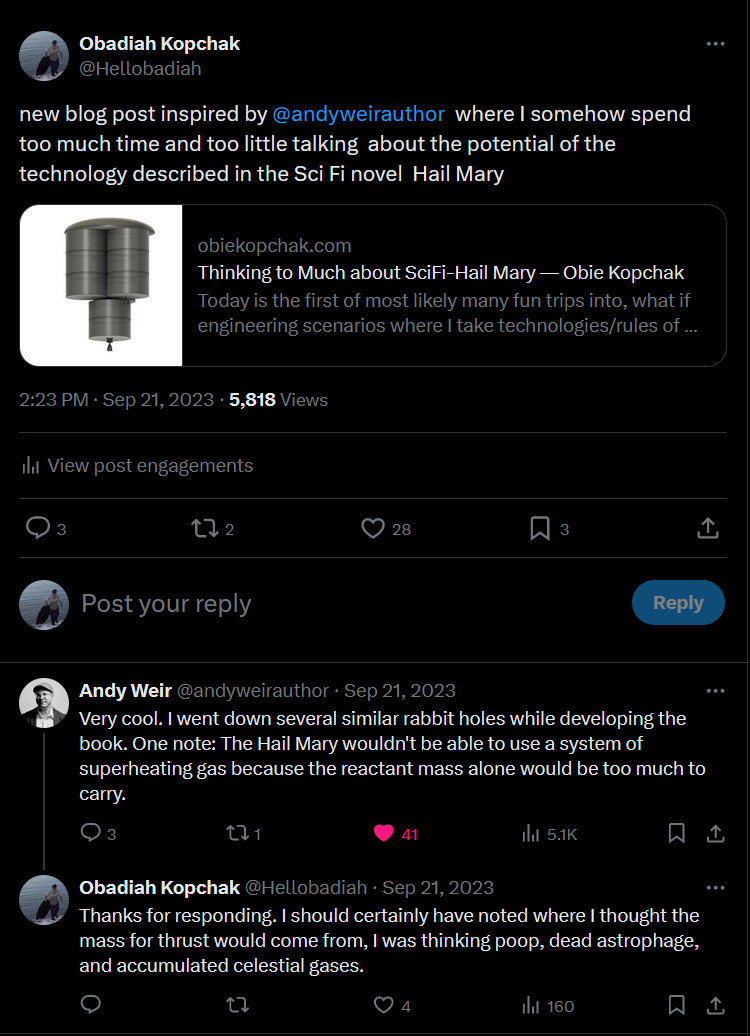
Task: Click the reply icon on the main post
Action: (x=38, y=528)
